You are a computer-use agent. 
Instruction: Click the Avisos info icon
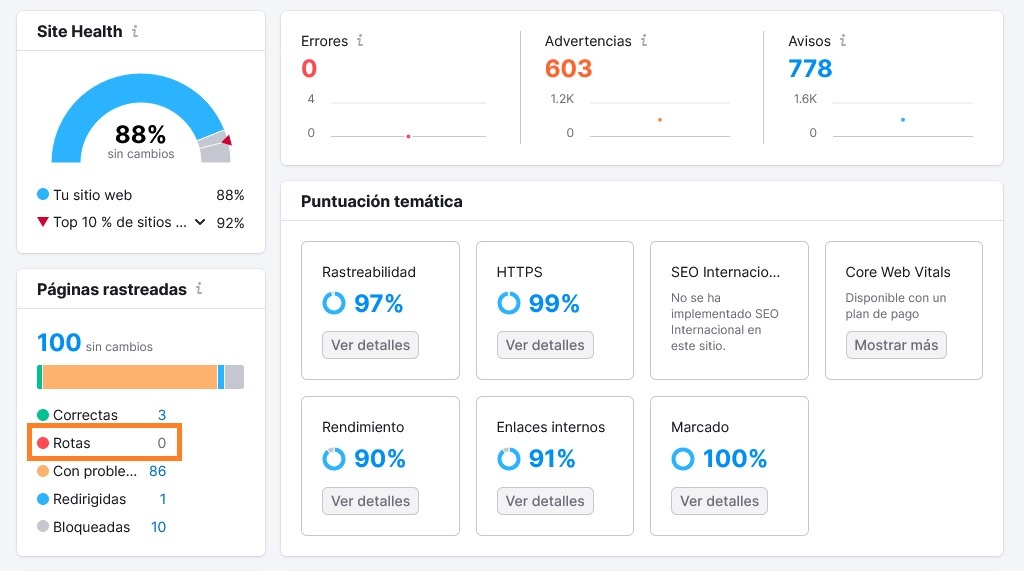pos(843,41)
